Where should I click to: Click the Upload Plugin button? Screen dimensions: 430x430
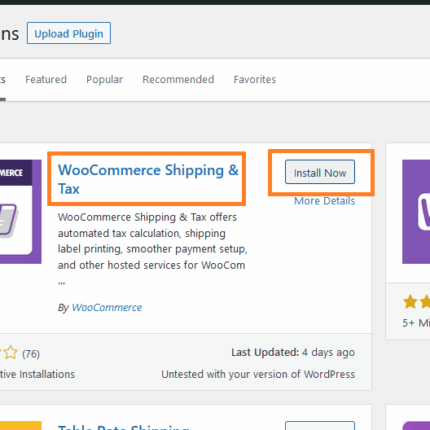(x=69, y=33)
